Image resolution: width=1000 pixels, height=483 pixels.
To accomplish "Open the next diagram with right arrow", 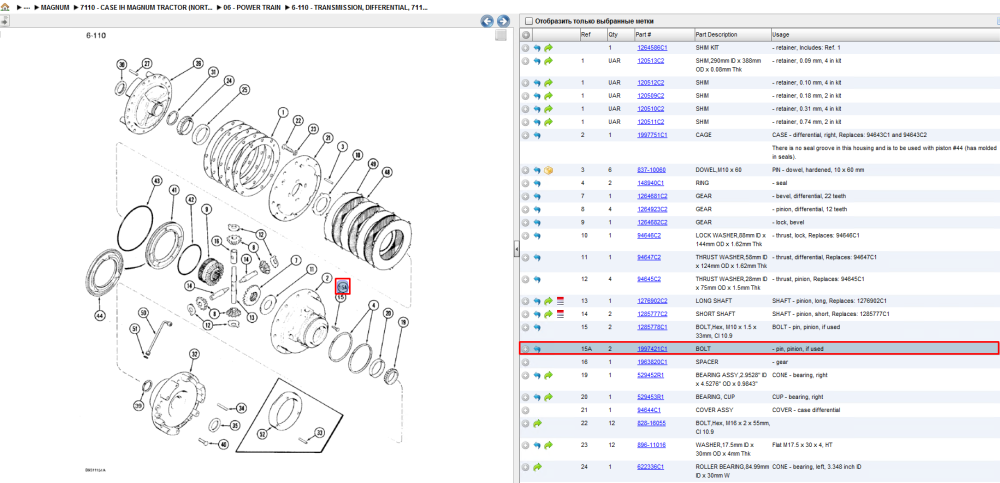I will pos(503,21).
